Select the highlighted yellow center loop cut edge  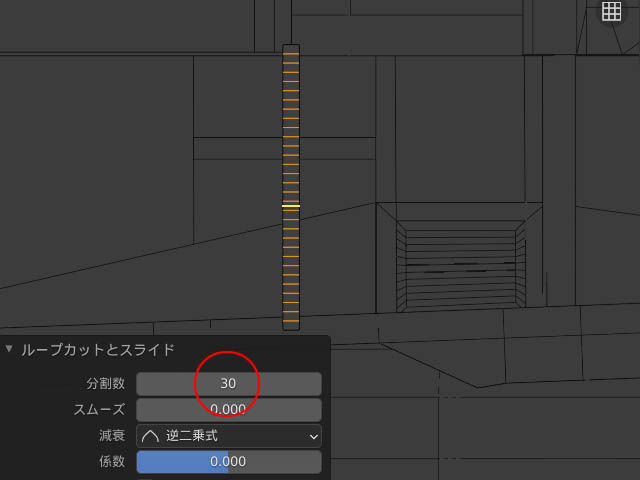point(291,206)
